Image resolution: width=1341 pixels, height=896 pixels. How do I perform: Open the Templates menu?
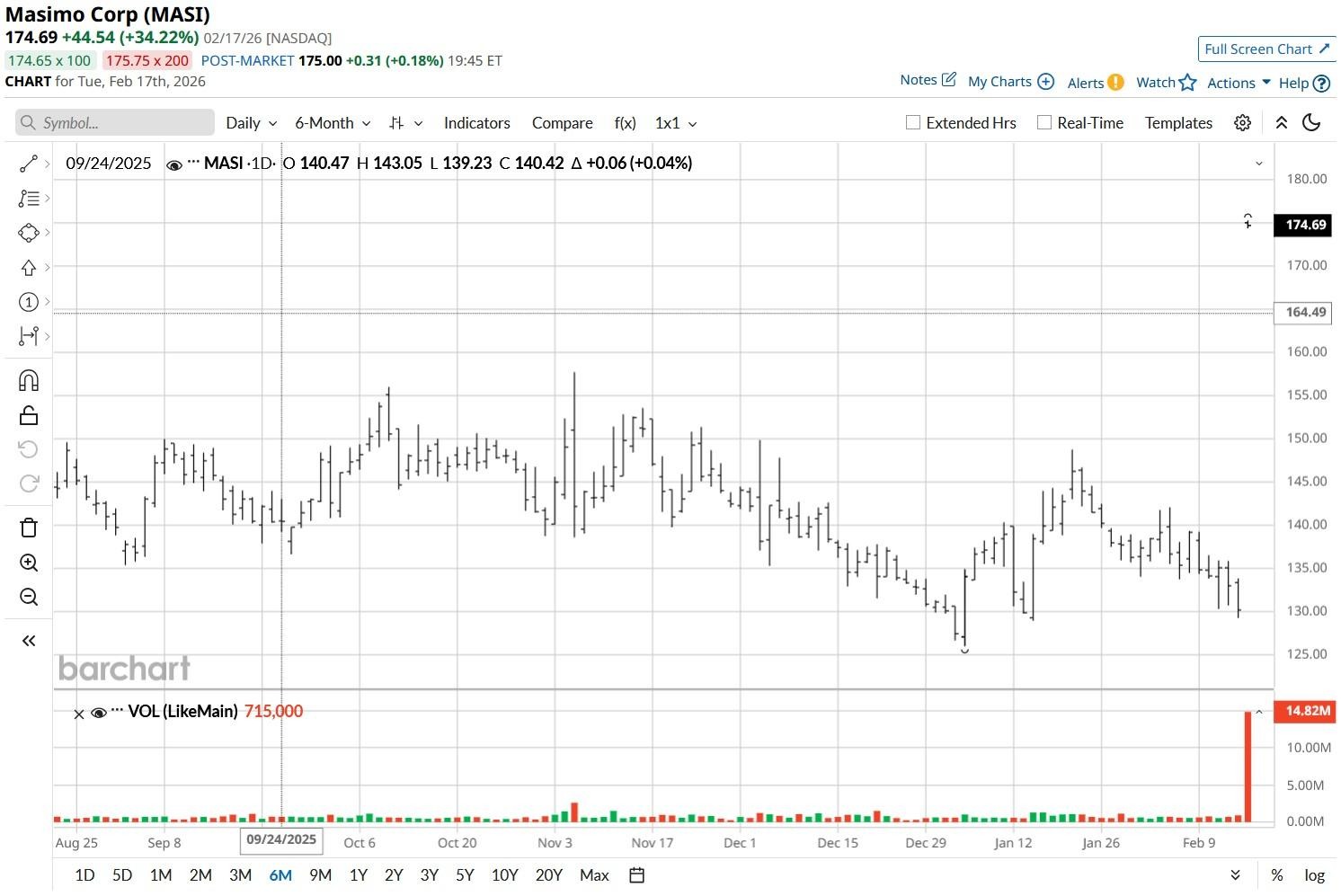1178,123
